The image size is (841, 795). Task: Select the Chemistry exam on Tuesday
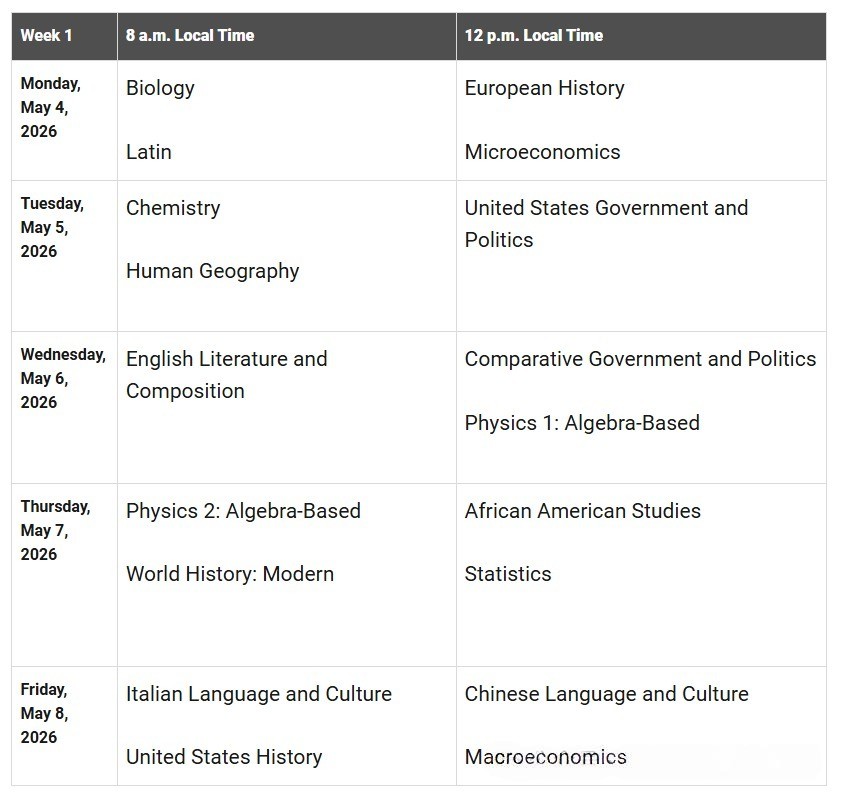[173, 208]
